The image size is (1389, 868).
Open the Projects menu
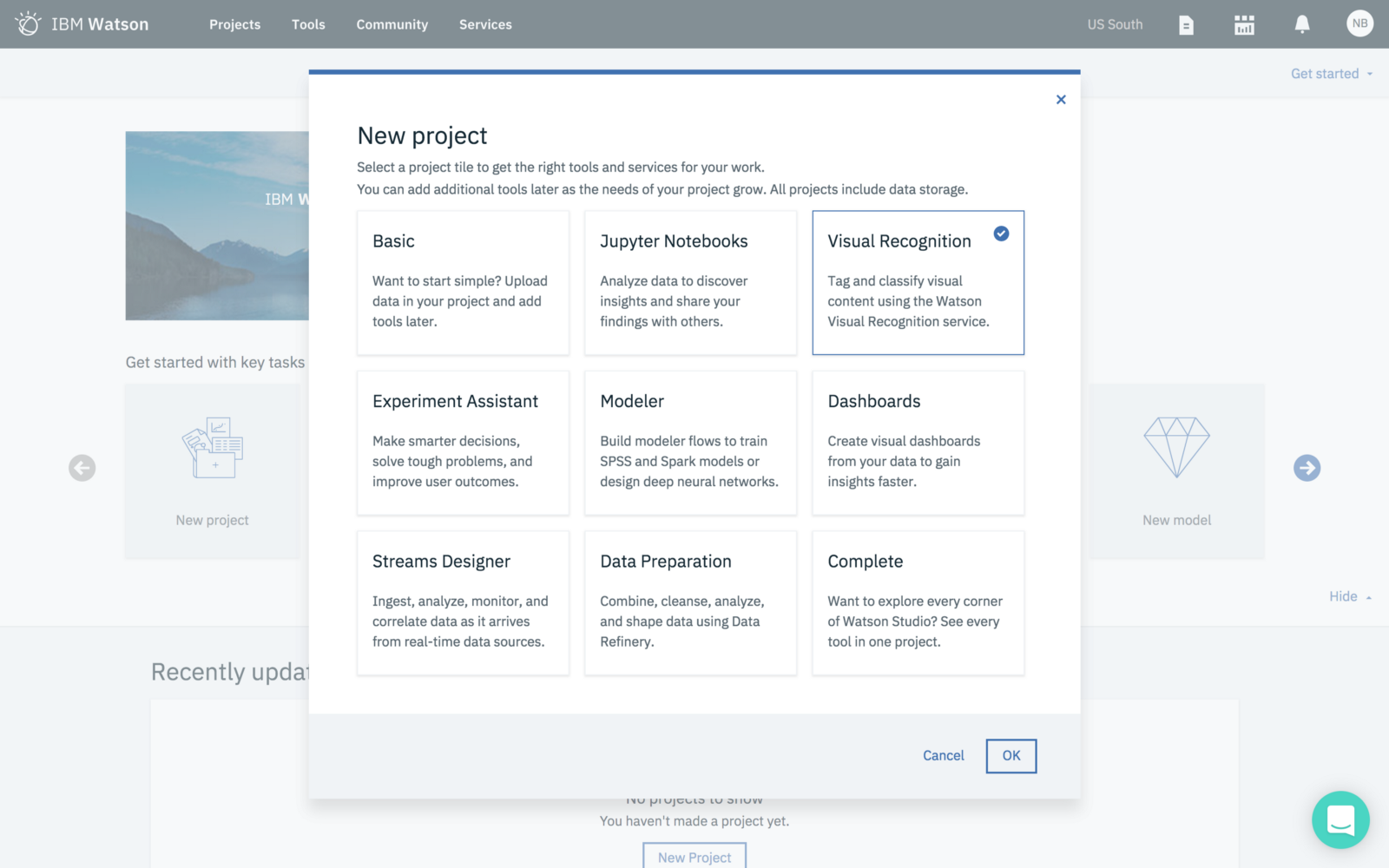(x=234, y=24)
